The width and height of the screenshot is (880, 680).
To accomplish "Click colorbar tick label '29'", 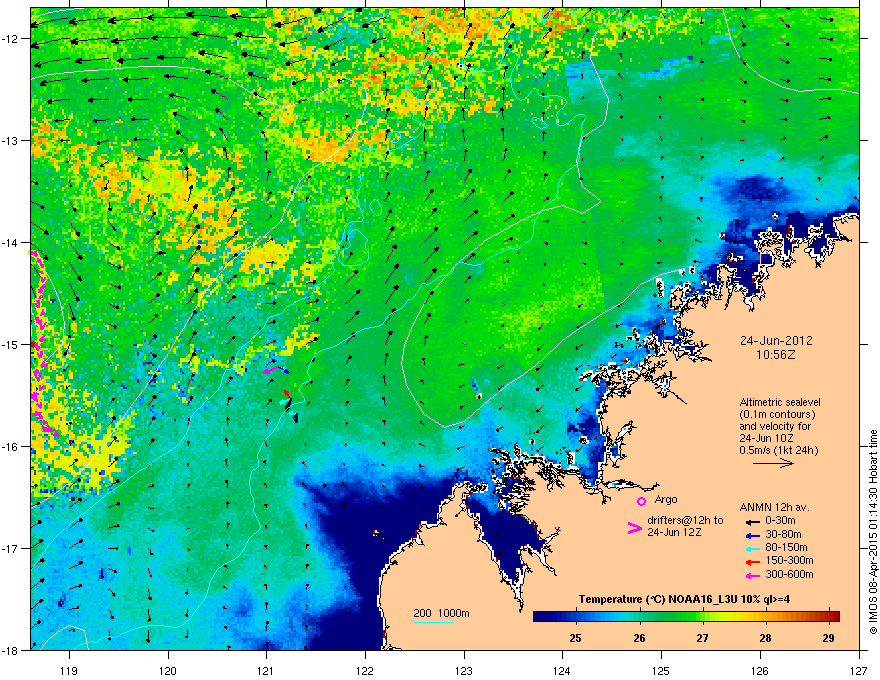I will (x=828, y=638).
